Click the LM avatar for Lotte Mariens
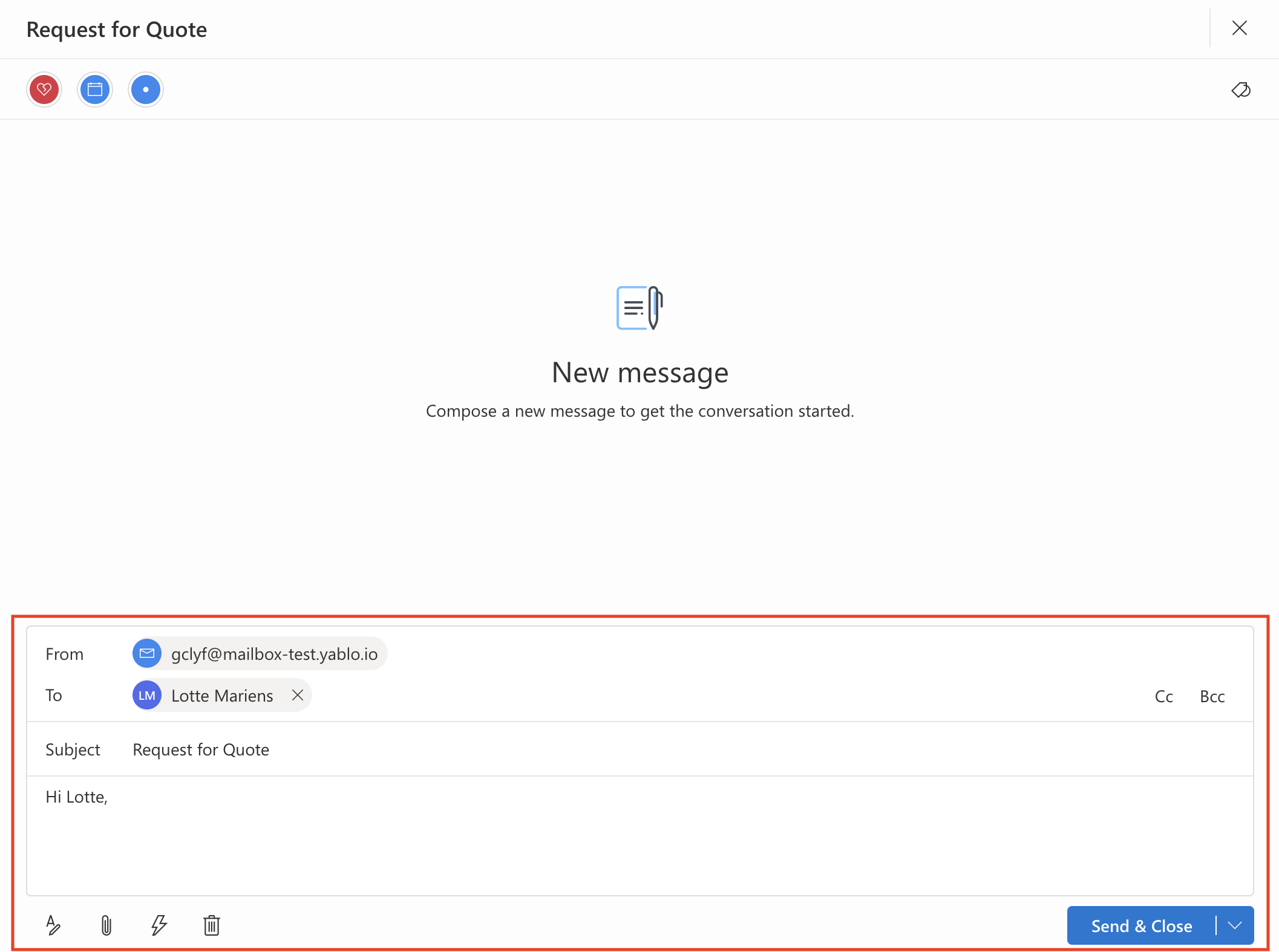The height and width of the screenshot is (952, 1279). pyautogui.click(x=146, y=695)
